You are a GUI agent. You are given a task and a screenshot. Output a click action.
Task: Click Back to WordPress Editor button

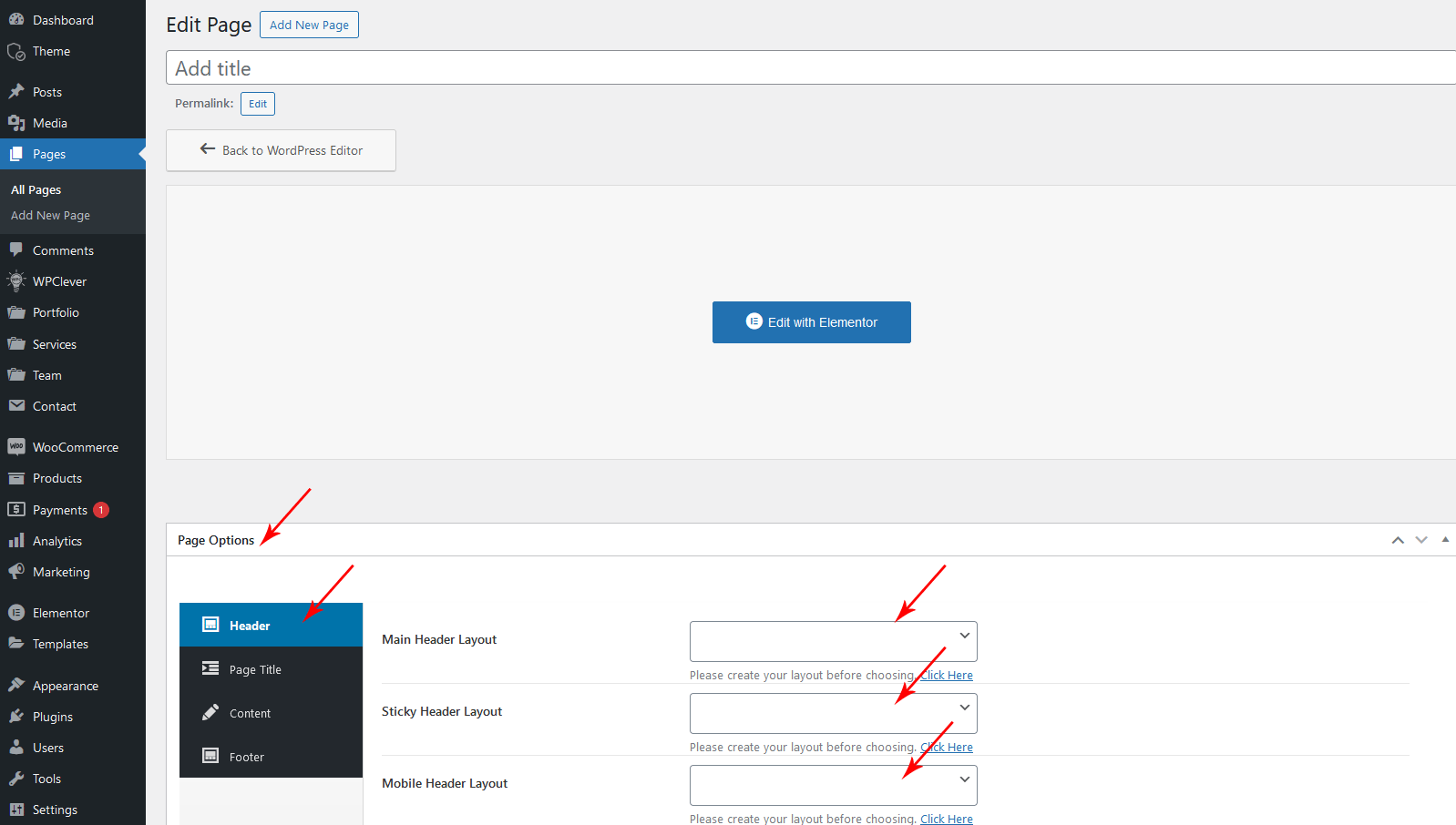[x=281, y=150]
